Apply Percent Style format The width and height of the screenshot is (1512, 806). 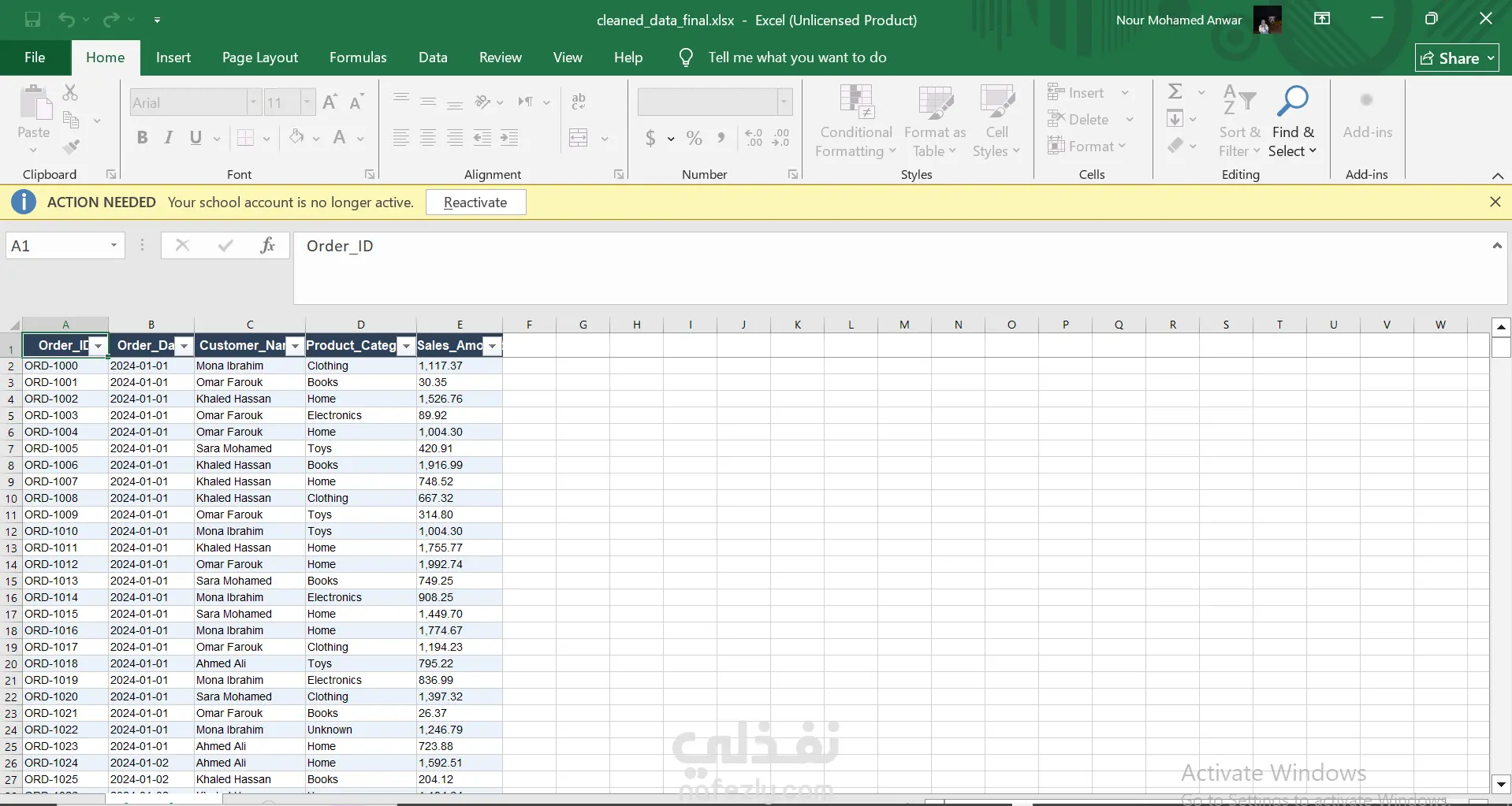point(694,139)
